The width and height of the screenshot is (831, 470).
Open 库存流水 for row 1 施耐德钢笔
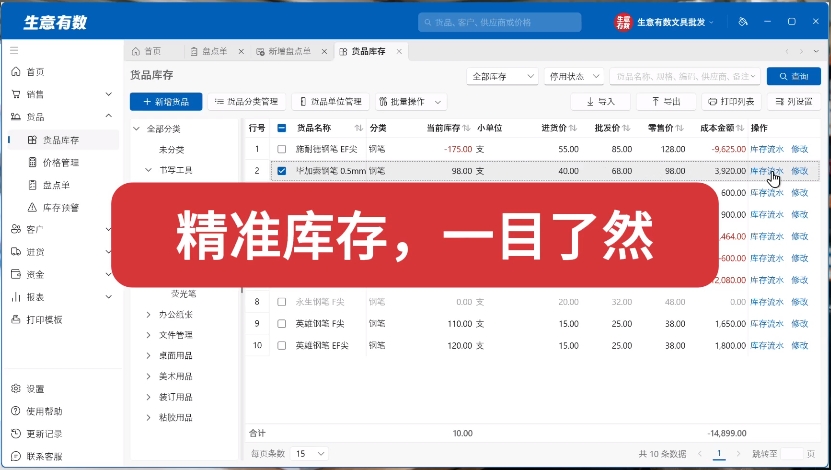(x=766, y=149)
